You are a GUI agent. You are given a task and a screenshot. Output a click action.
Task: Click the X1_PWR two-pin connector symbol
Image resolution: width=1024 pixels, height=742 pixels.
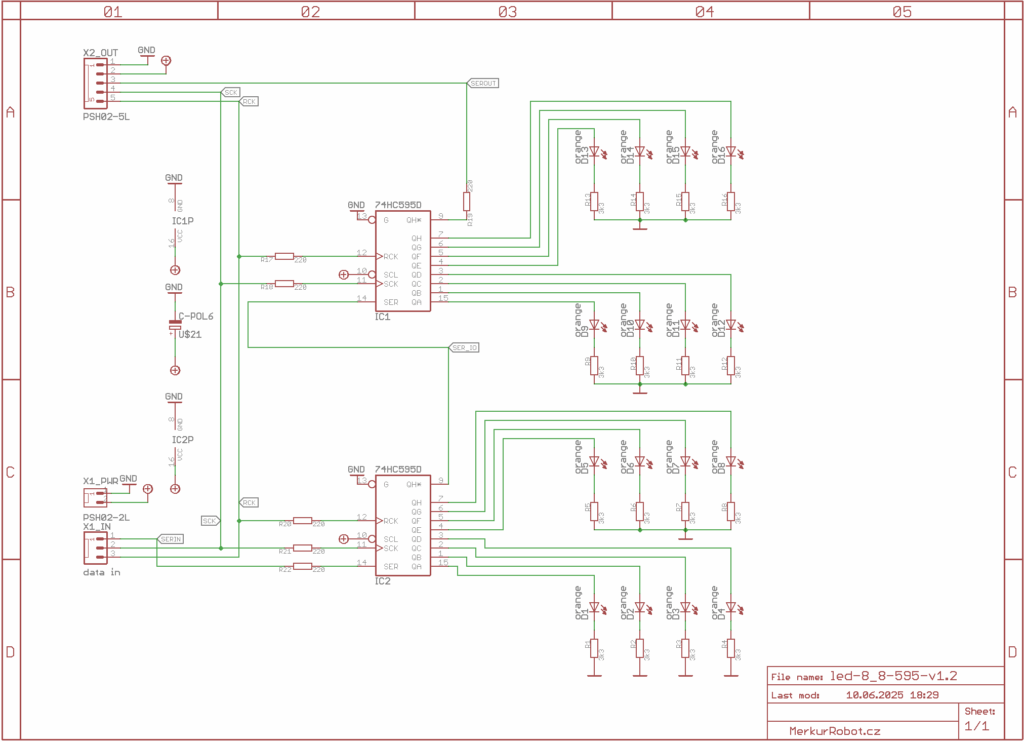click(x=96, y=498)
